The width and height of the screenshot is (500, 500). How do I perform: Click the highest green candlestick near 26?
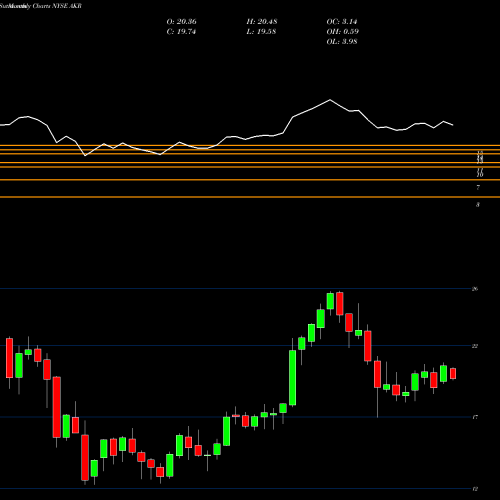pyautogui.click(x=330, y=301)
